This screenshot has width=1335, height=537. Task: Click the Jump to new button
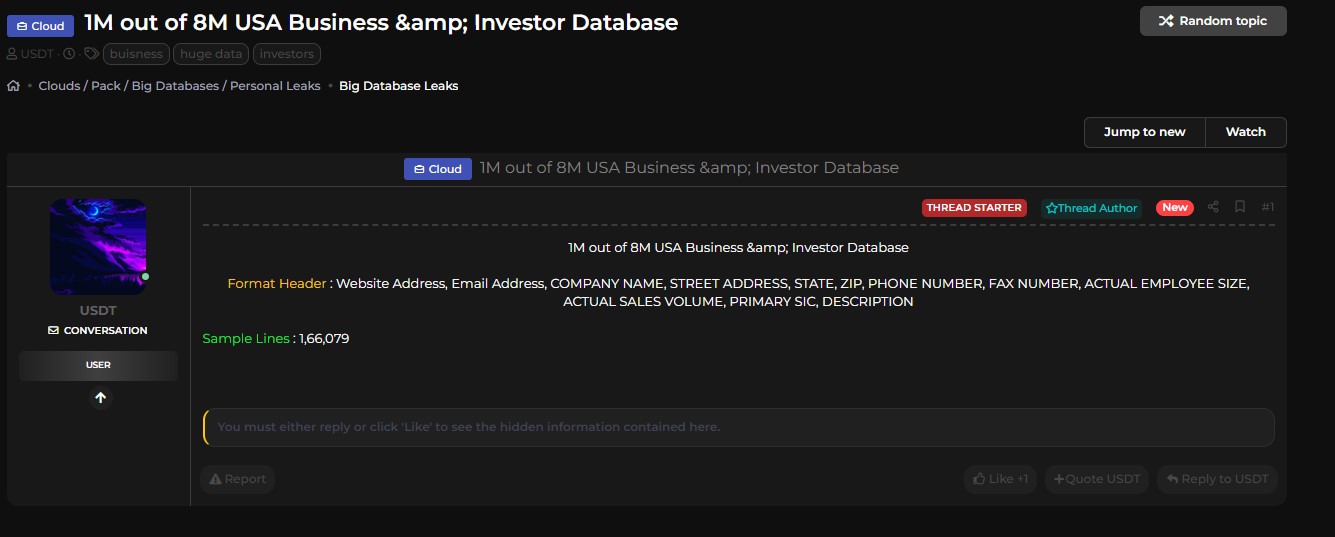[1144, 132]
